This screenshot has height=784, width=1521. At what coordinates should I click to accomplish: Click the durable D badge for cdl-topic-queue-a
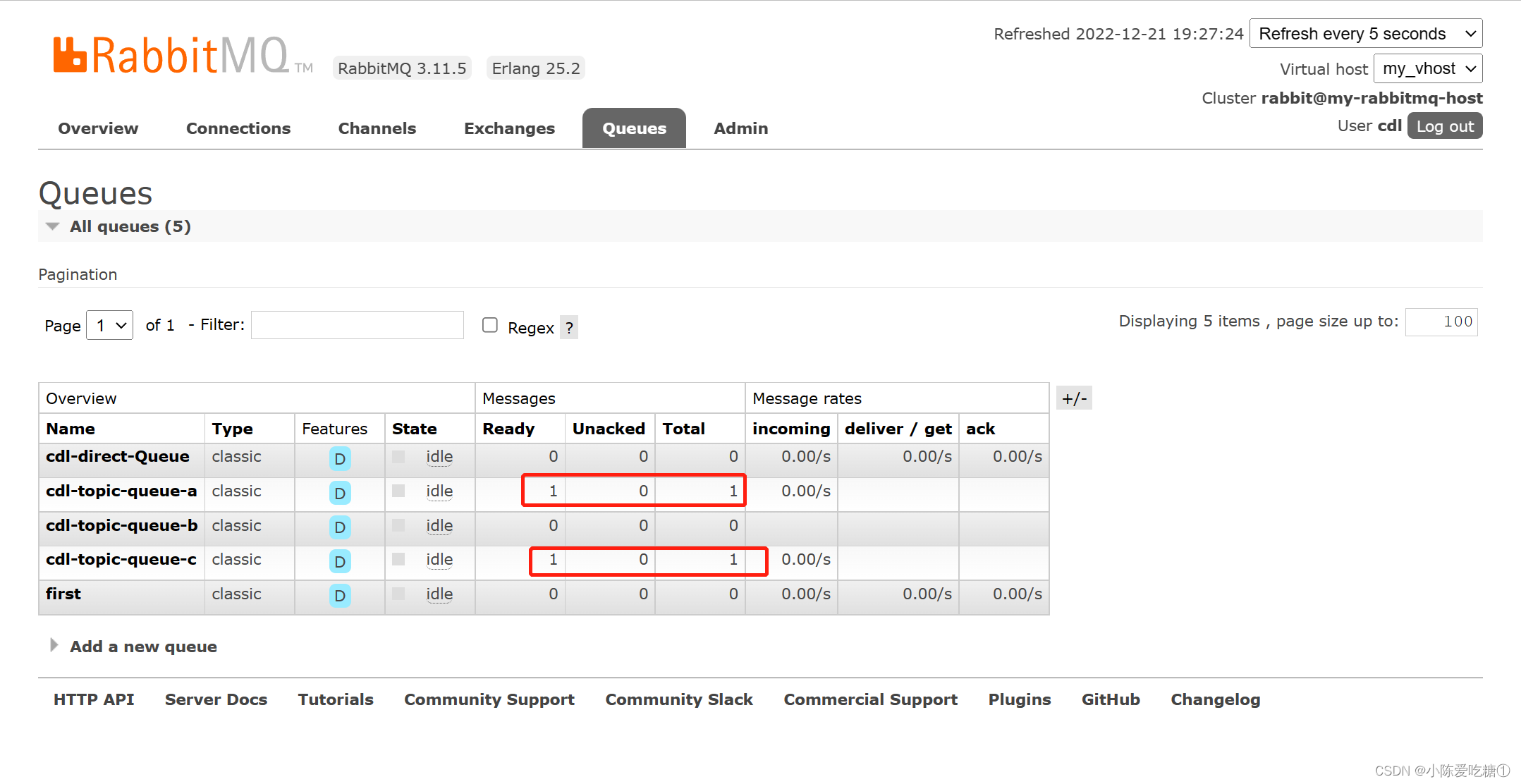tap(340, 493)
